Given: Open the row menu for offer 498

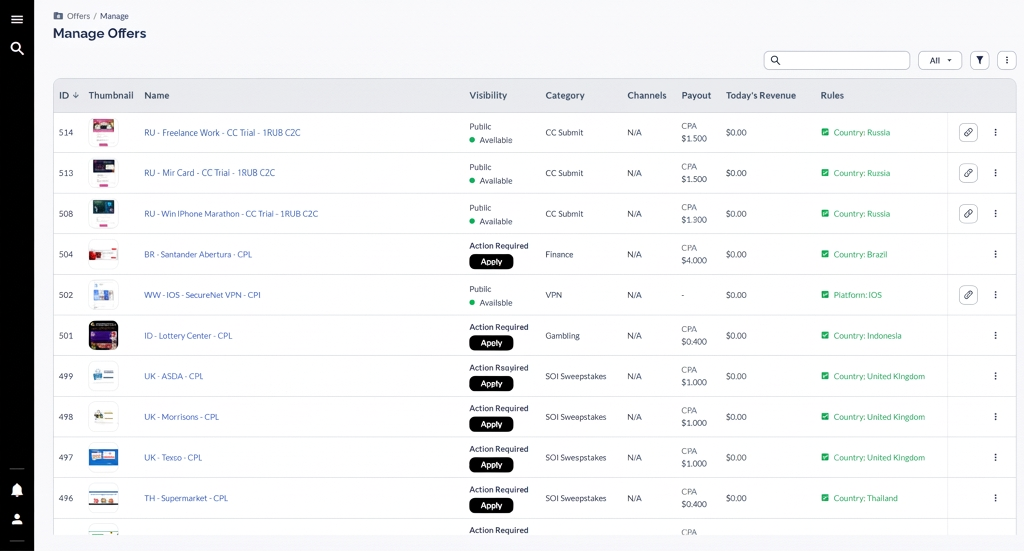Looking at the screenshot, I should tap(995, 417).
